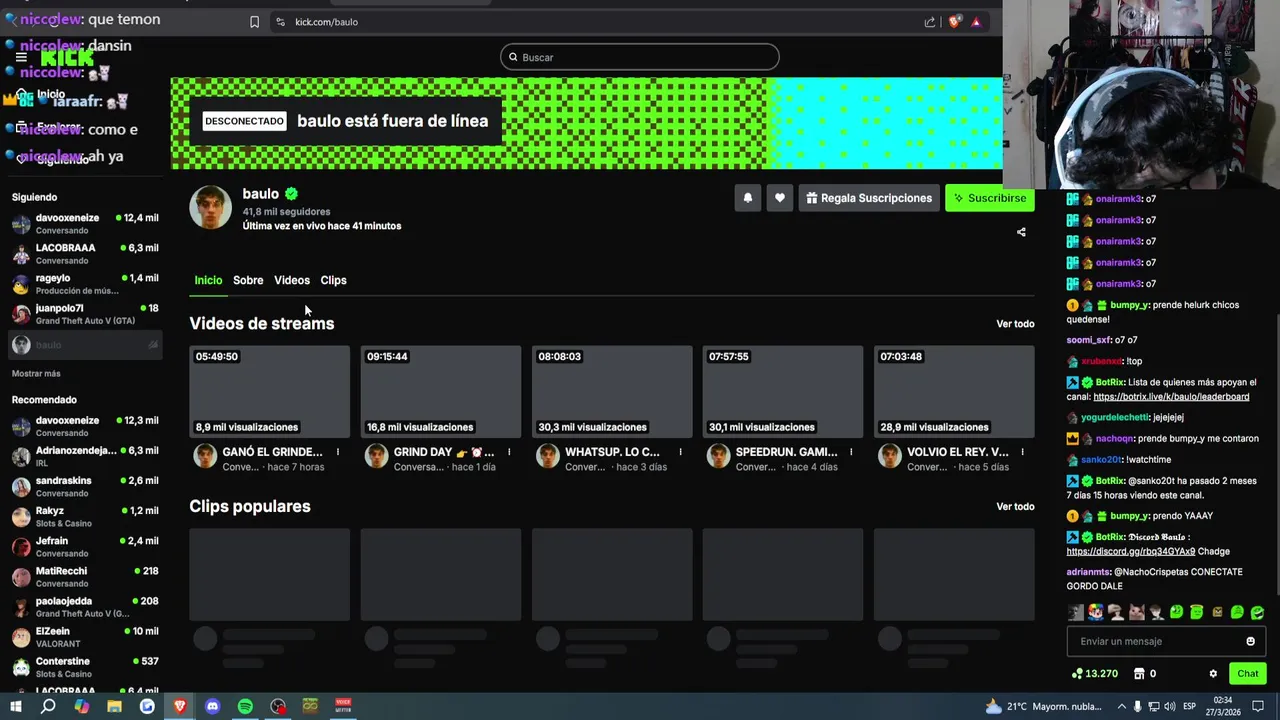Open the 05:49:50 stream video thumbnail
Viewport: 1280px width, 720px height.
click(270, 391)
